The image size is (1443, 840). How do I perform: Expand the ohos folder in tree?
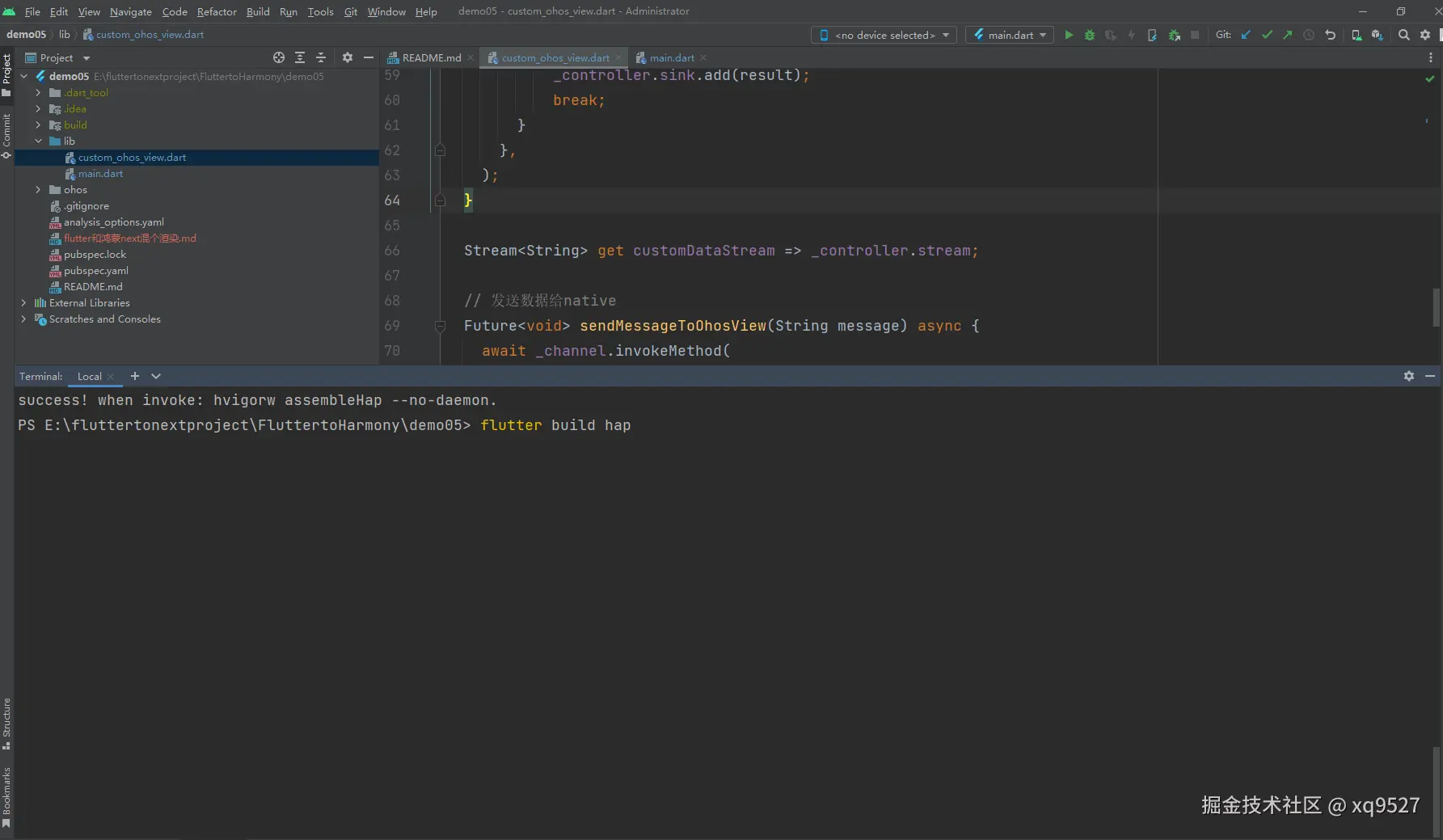point(38,190)
